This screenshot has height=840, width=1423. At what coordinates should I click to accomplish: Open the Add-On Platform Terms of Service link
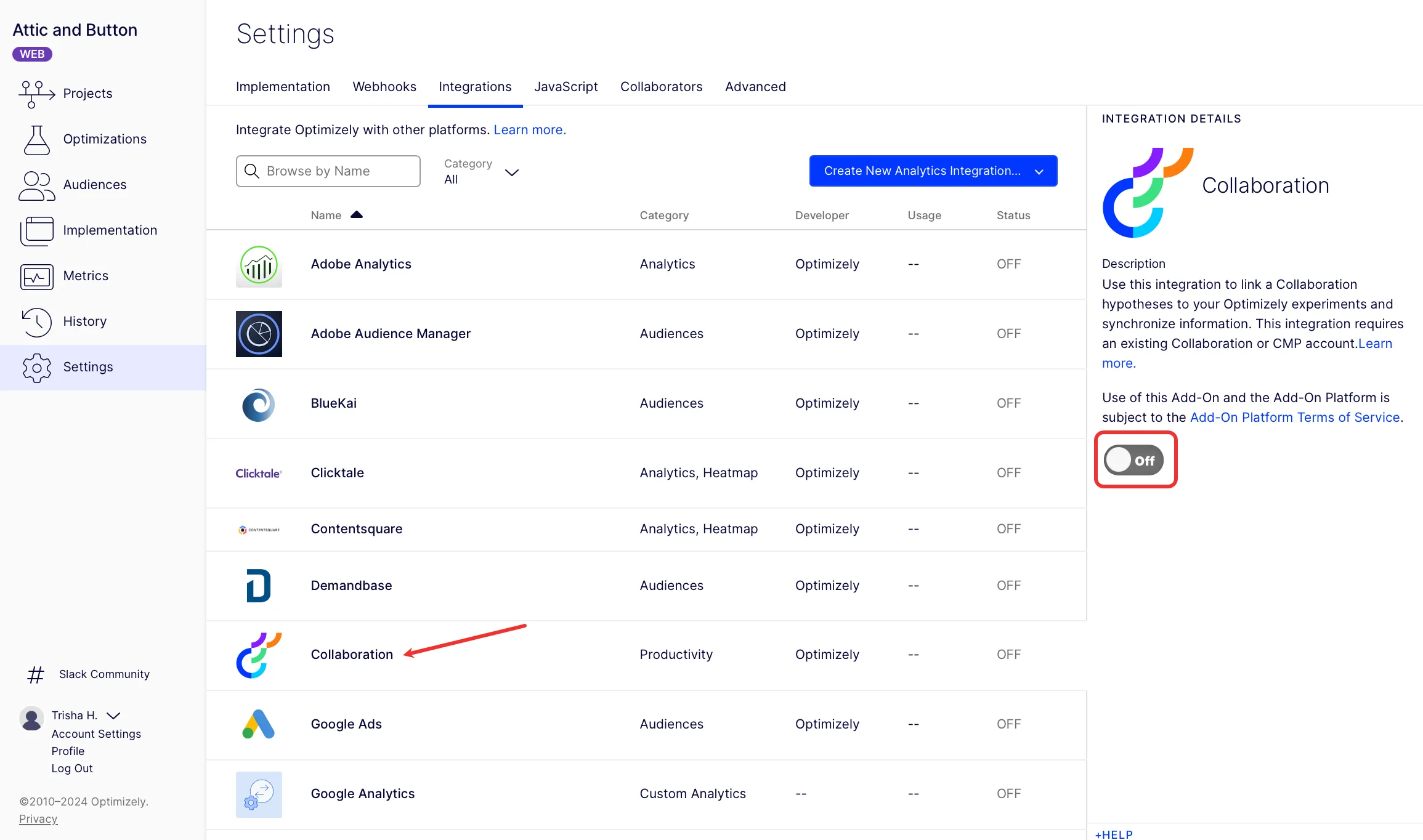(x=1295, y=418)
